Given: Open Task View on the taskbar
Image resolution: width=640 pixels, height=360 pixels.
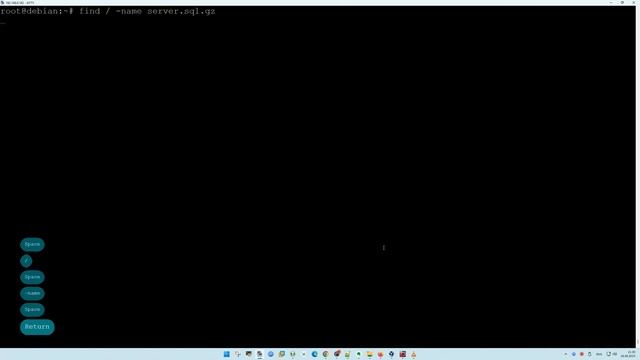Looking at the screenshot, I should tap(249, 354).
